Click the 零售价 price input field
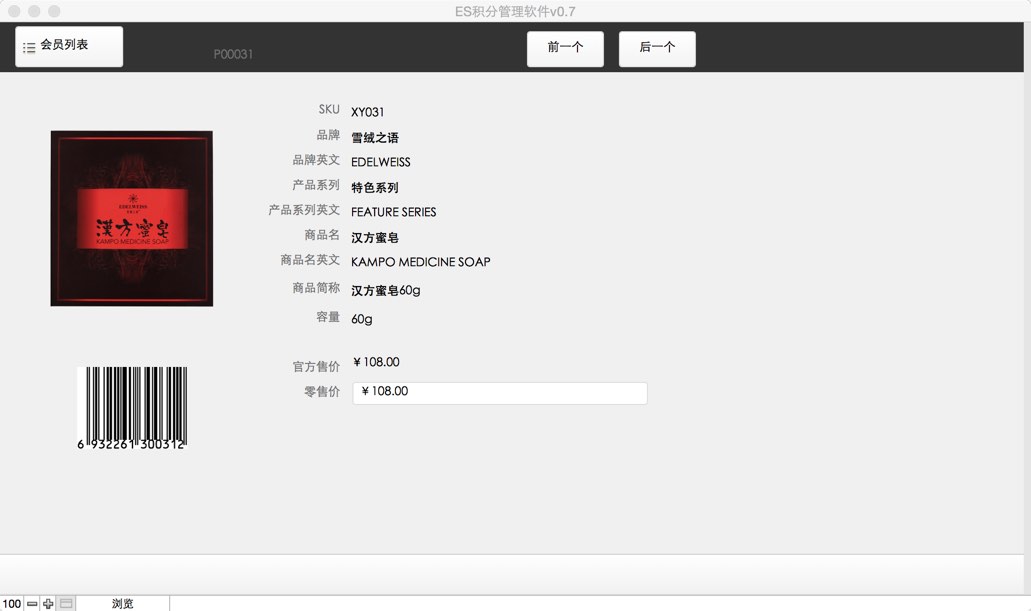The width and height of the screenshot is (1031, 611). point(500,393)
